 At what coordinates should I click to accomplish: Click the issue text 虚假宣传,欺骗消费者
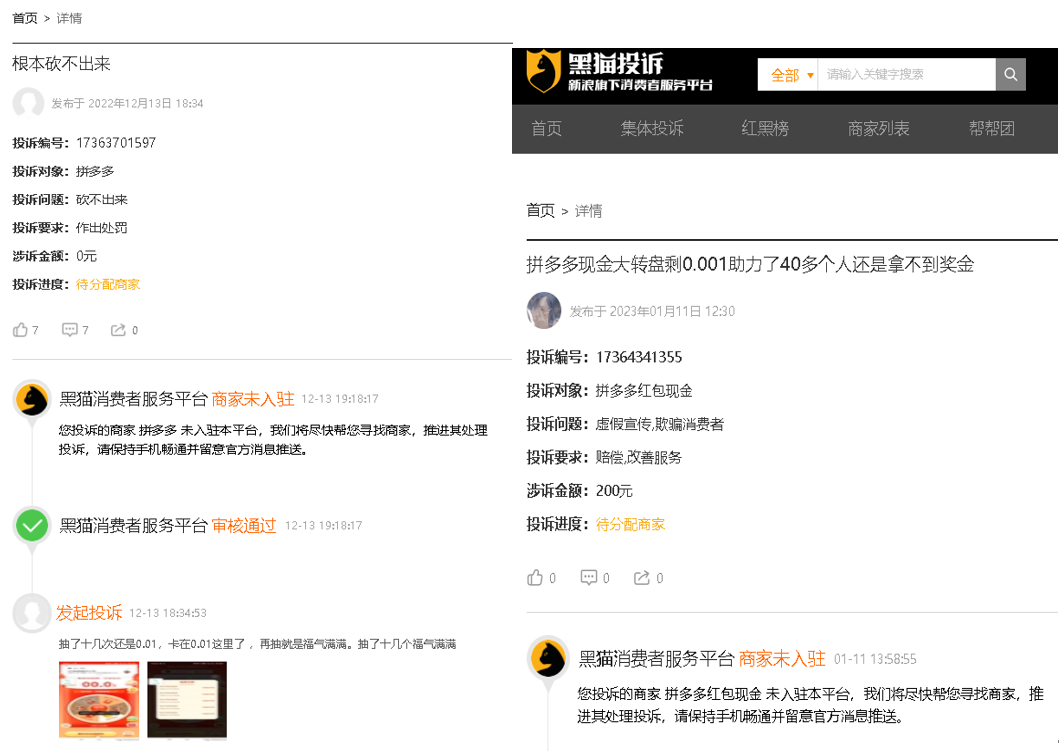pyautogui.click(x=659, y=424)
